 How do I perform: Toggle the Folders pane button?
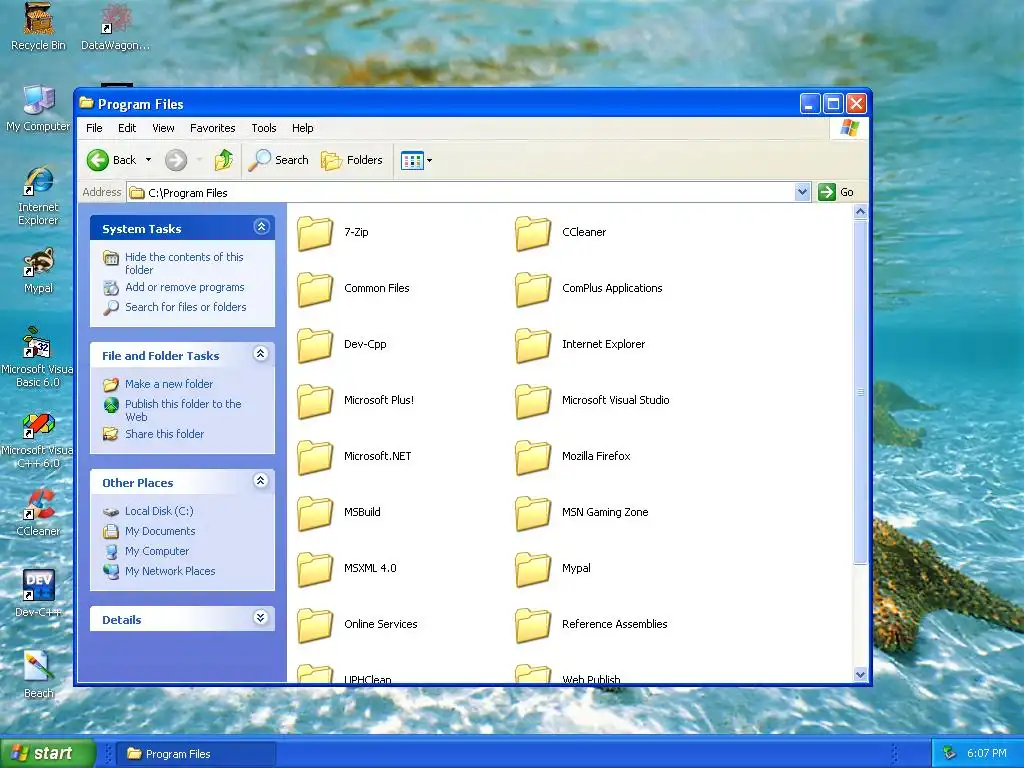(x=351, y=160)
